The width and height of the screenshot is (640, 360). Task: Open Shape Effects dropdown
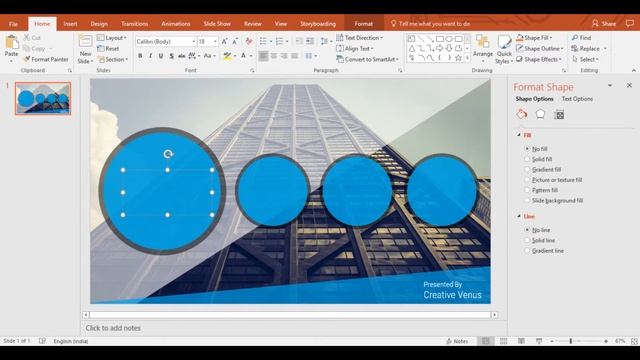point(538,59)
